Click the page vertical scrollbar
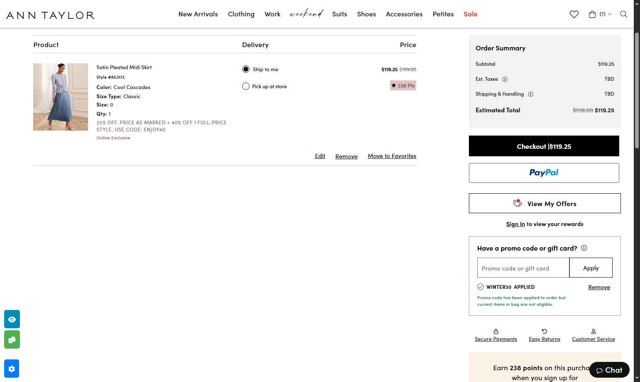Viewport: 640px width, 382px height. [637, 91]
